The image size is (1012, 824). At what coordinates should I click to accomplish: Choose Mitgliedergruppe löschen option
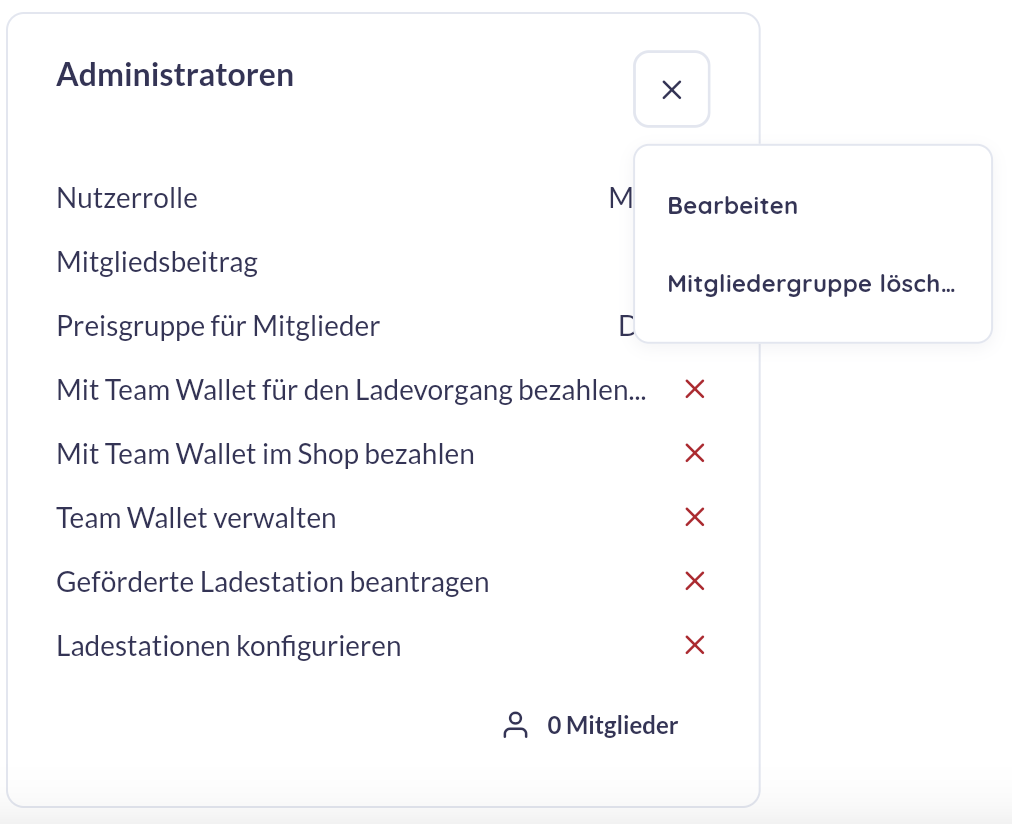(x=811, y=284)
